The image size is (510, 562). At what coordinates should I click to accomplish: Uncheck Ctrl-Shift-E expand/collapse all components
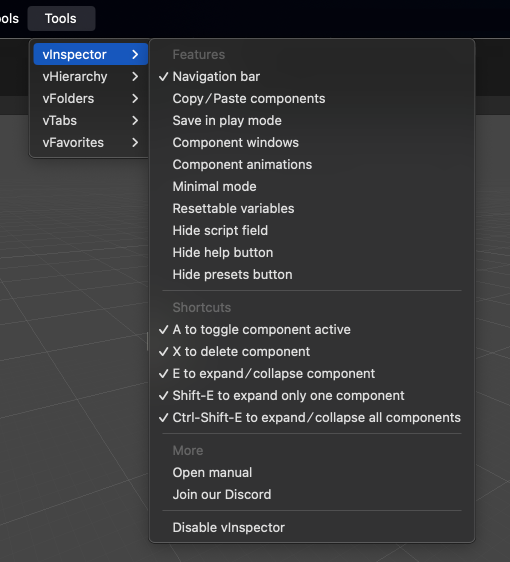[312, 418]
